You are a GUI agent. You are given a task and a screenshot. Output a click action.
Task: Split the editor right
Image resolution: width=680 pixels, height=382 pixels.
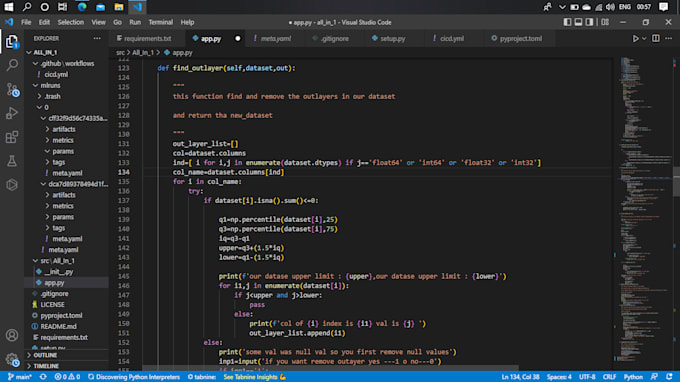[x=656, y=39]
